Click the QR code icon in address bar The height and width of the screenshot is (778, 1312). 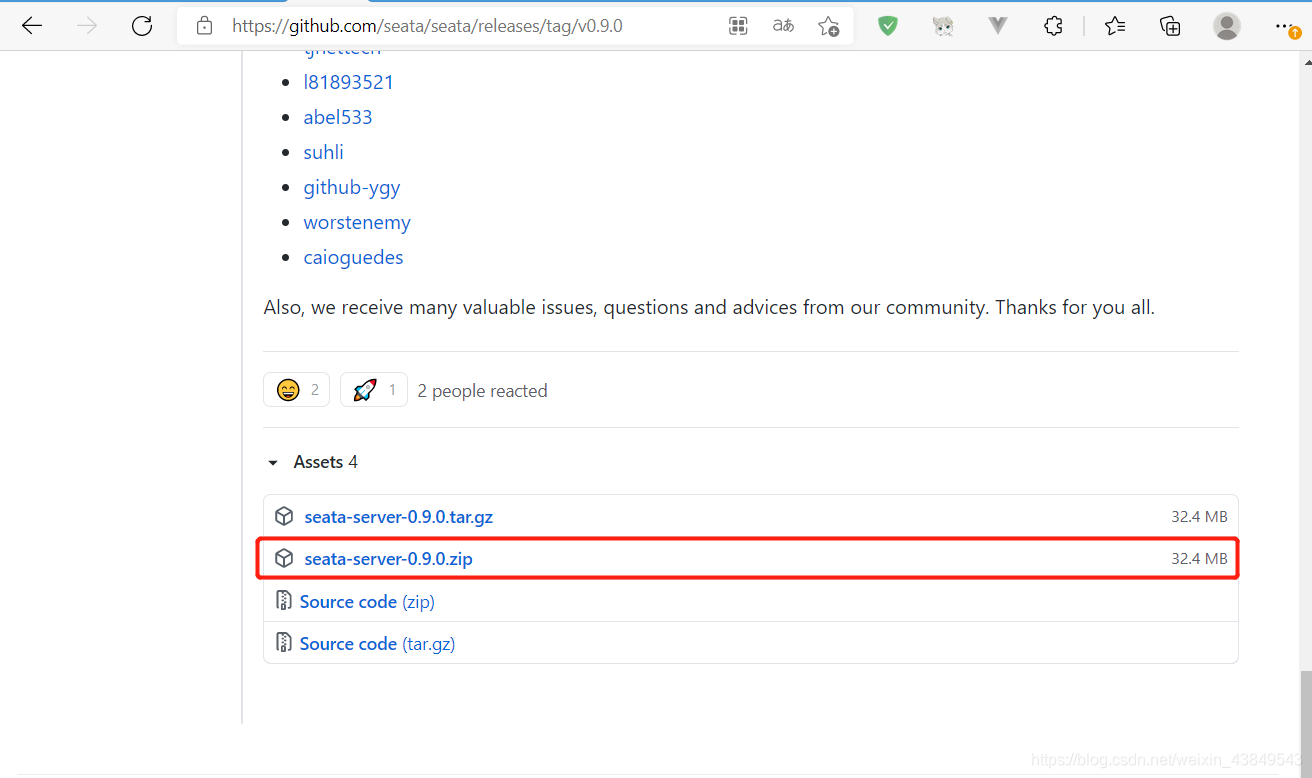coord(738,26)
